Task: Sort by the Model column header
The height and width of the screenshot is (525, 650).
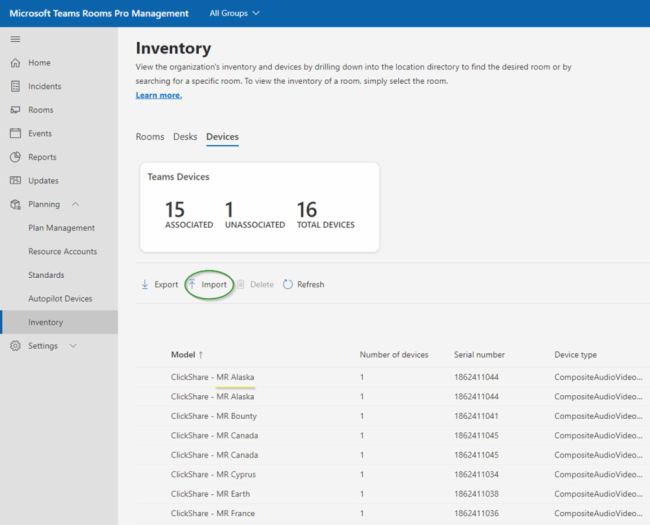Action: point(186,354)
